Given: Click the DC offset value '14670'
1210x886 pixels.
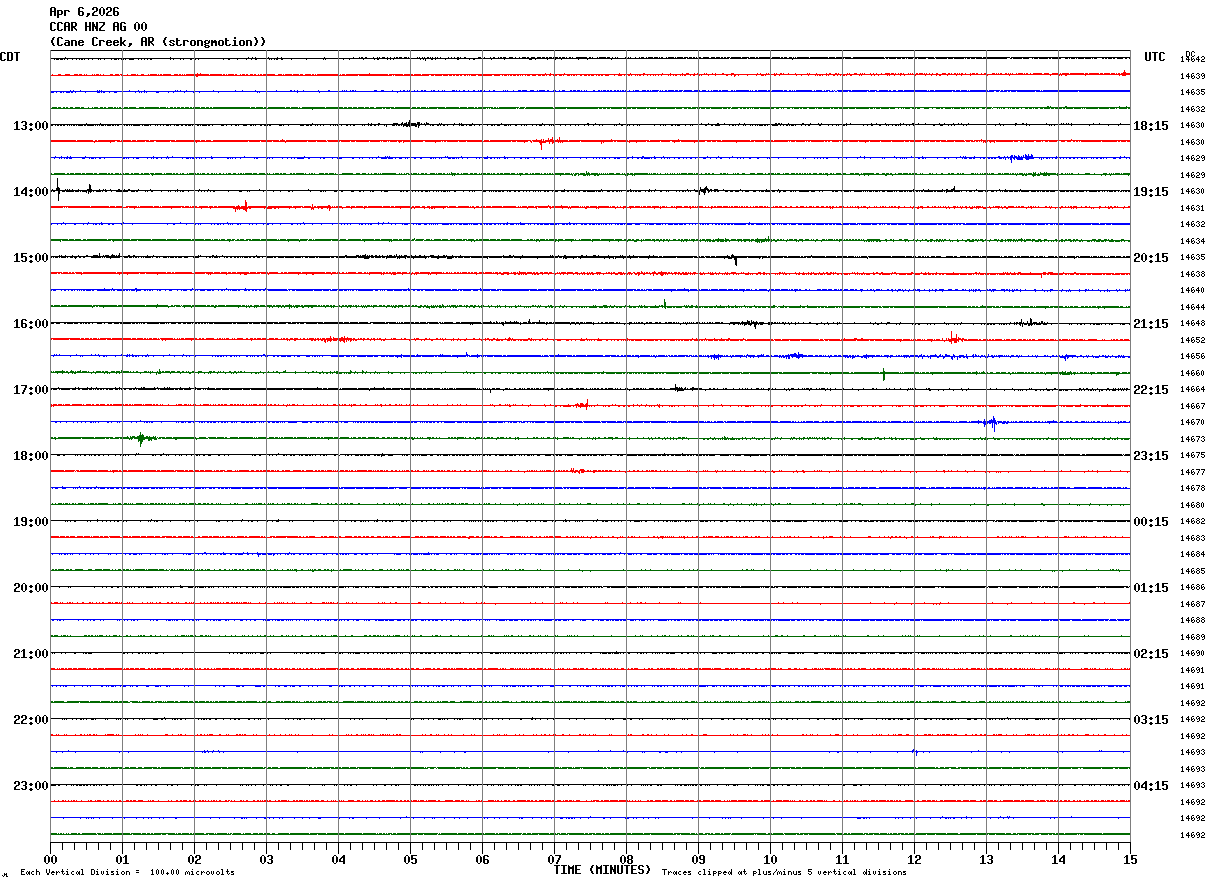Looking at the screenshot, I should (1192, 422).
